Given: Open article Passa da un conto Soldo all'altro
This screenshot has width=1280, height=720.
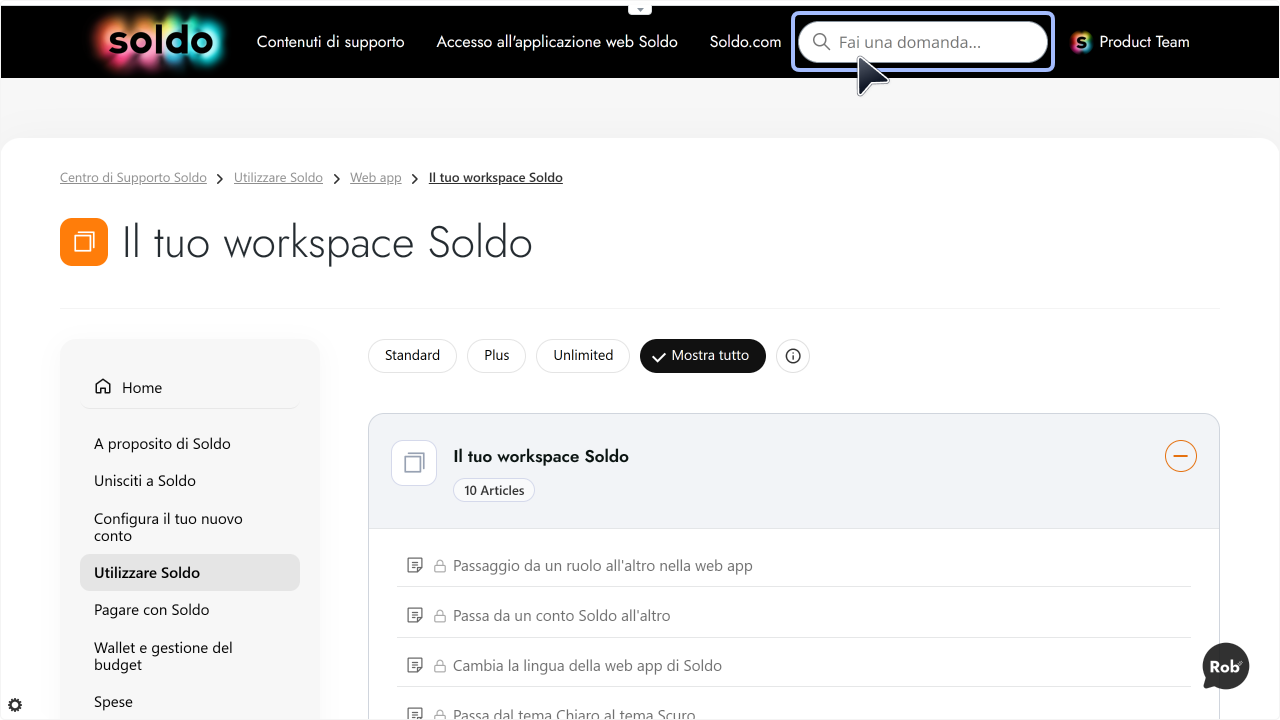Looking at the screenshot, I should point(561,616).
